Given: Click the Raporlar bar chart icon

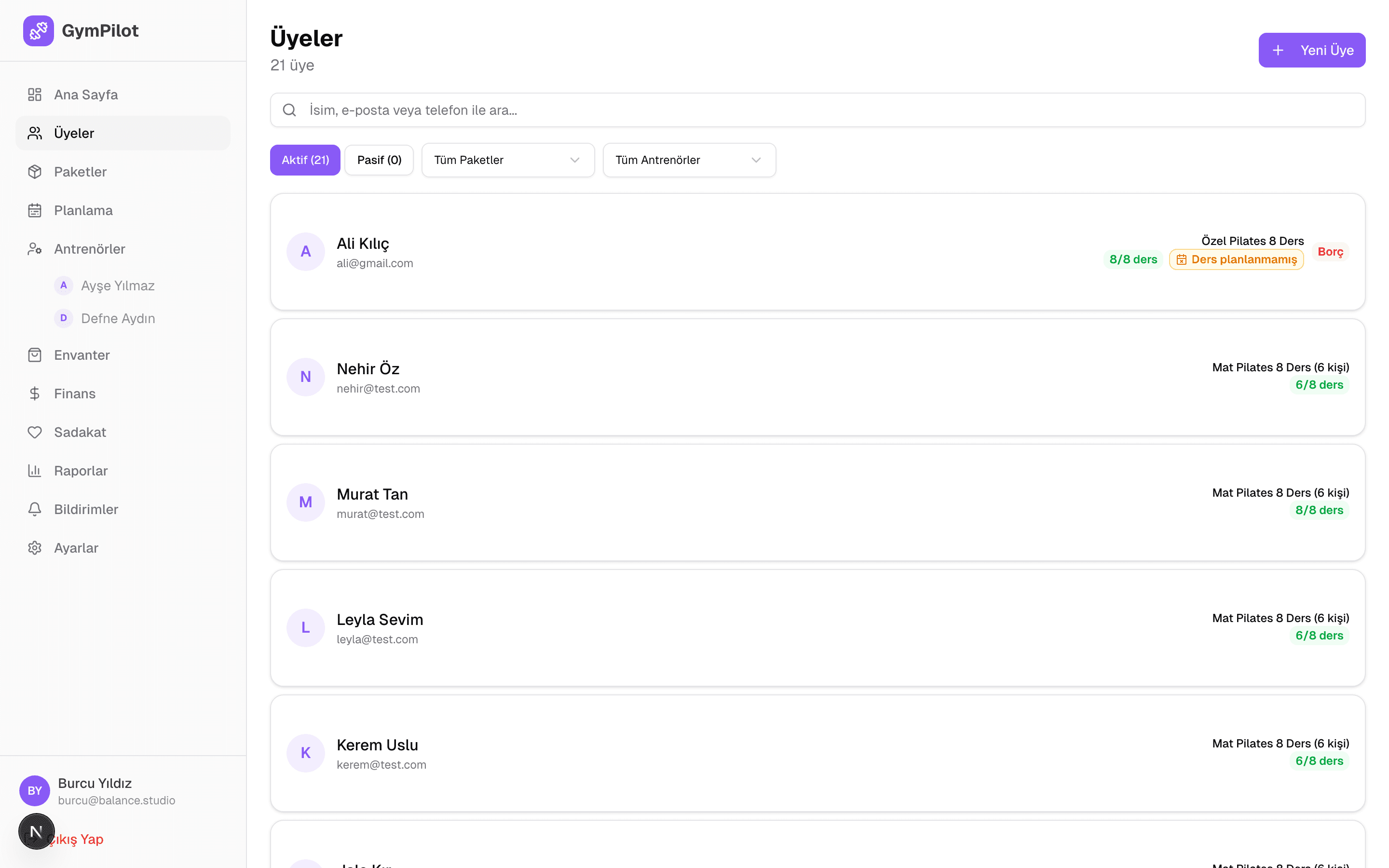Looking at the screenshot, I should click(34, 471).
